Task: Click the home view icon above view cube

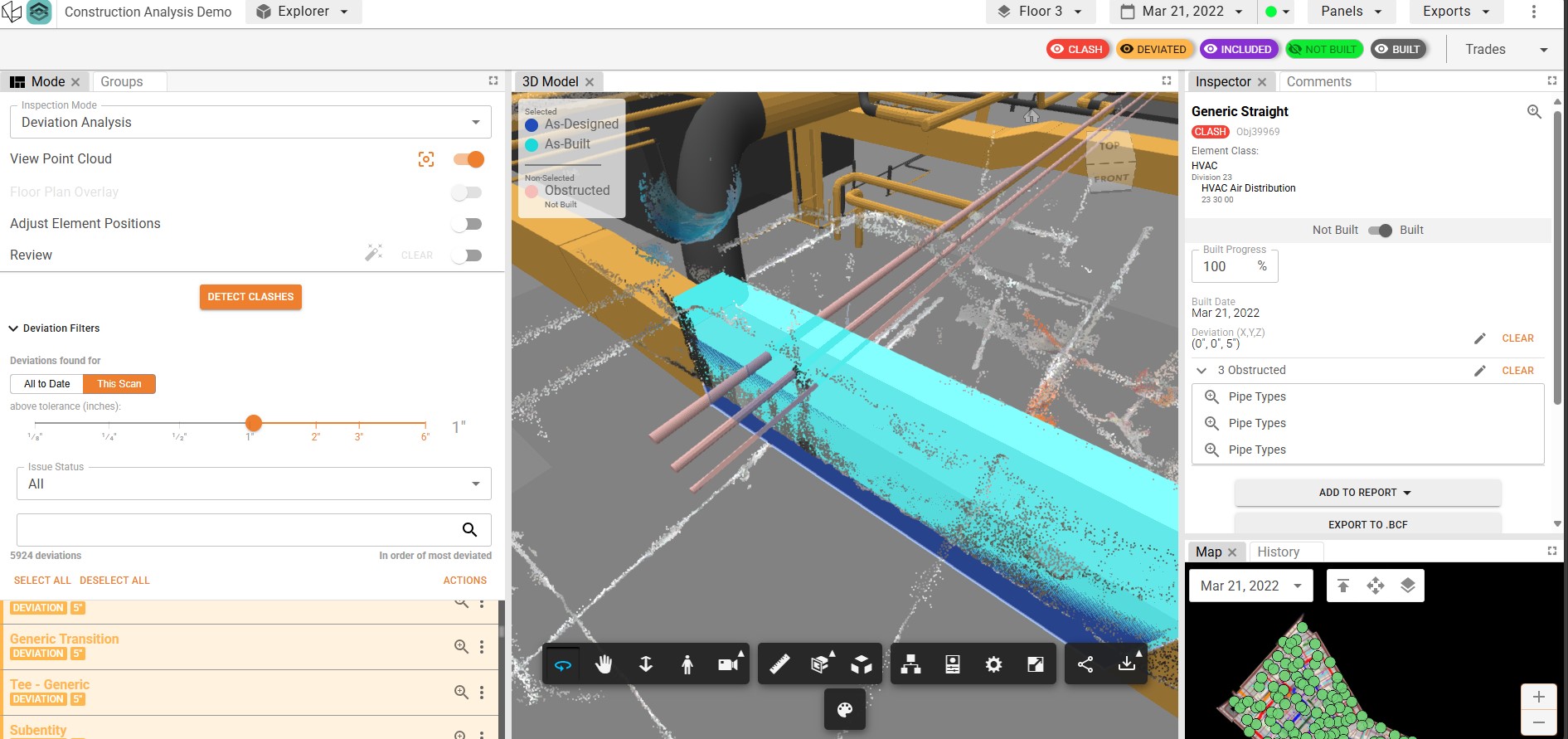Action: 1031,116
